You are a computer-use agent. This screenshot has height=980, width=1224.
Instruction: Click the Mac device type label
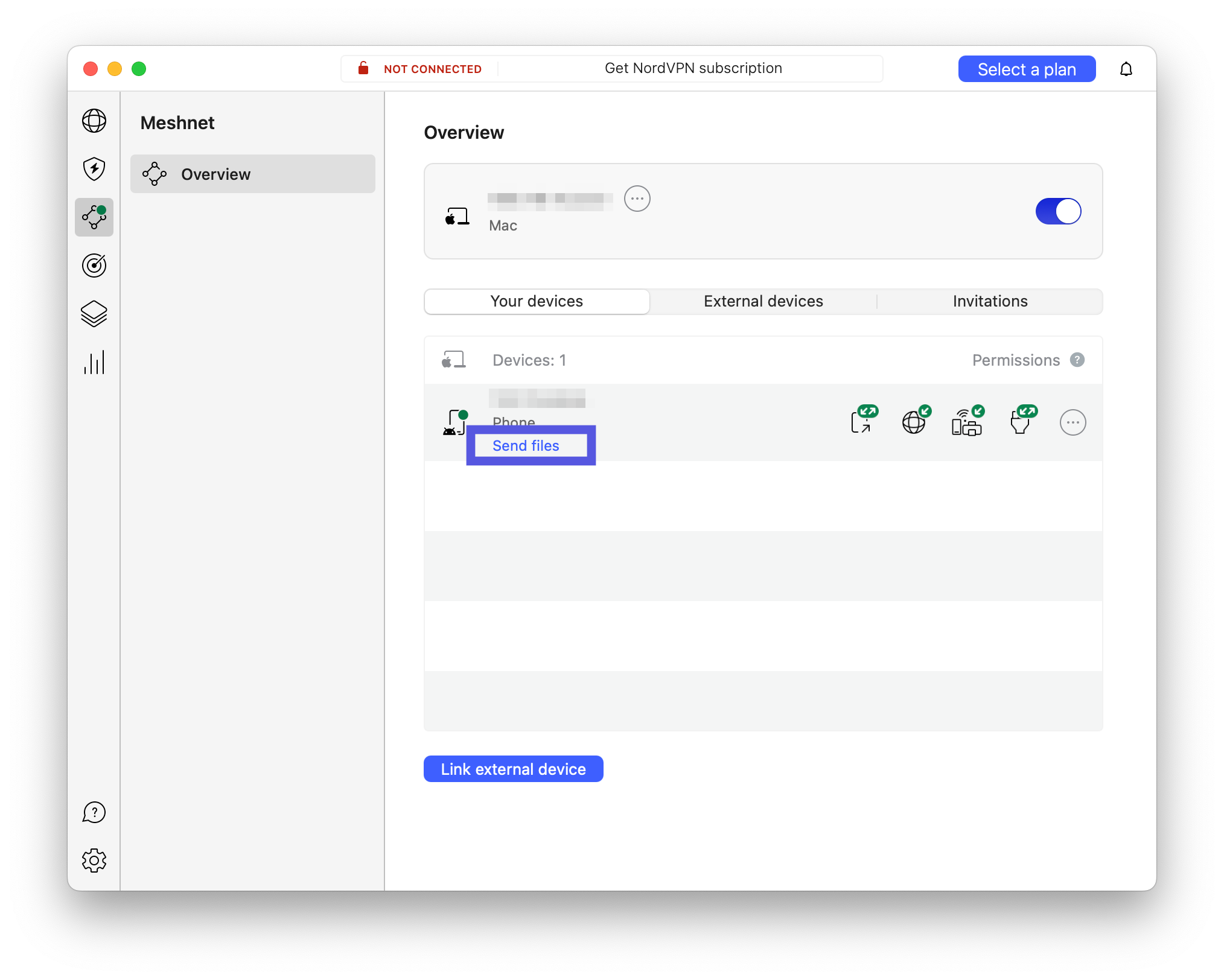503,225
